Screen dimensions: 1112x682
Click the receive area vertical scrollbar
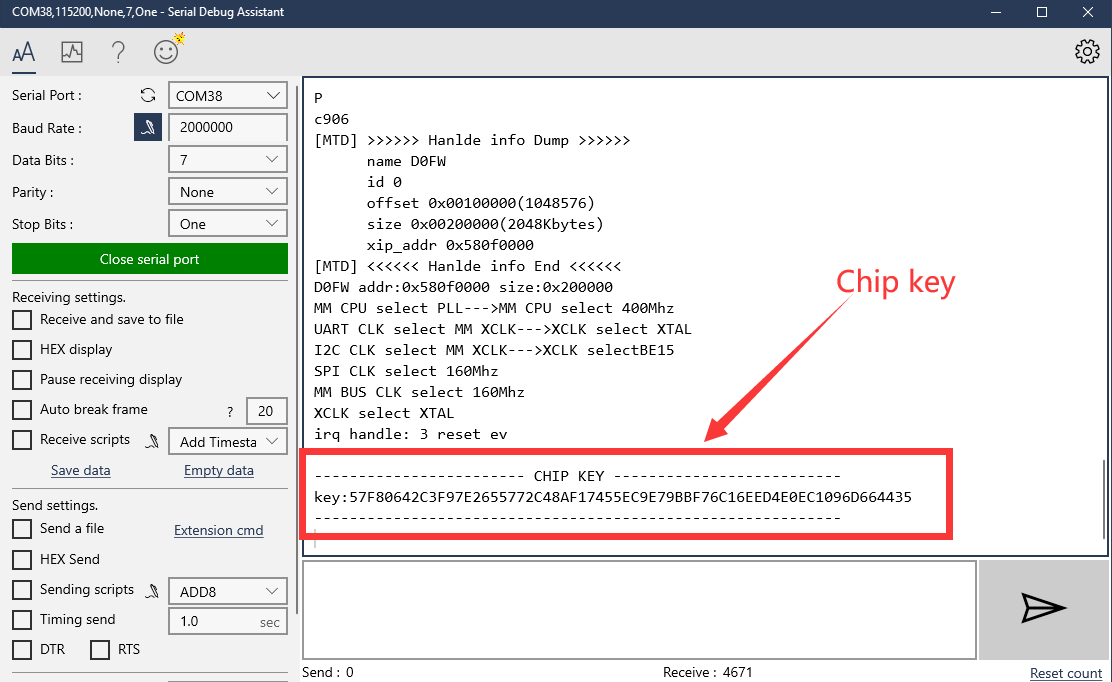[1103, 499]
